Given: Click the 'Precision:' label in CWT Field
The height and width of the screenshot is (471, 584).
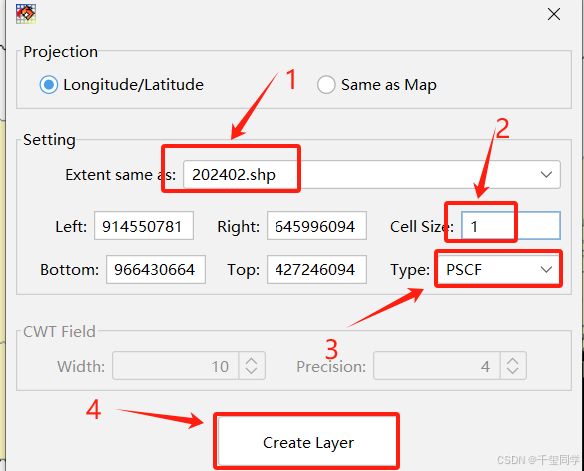Looking at the screenshot, I should (331, 366).
